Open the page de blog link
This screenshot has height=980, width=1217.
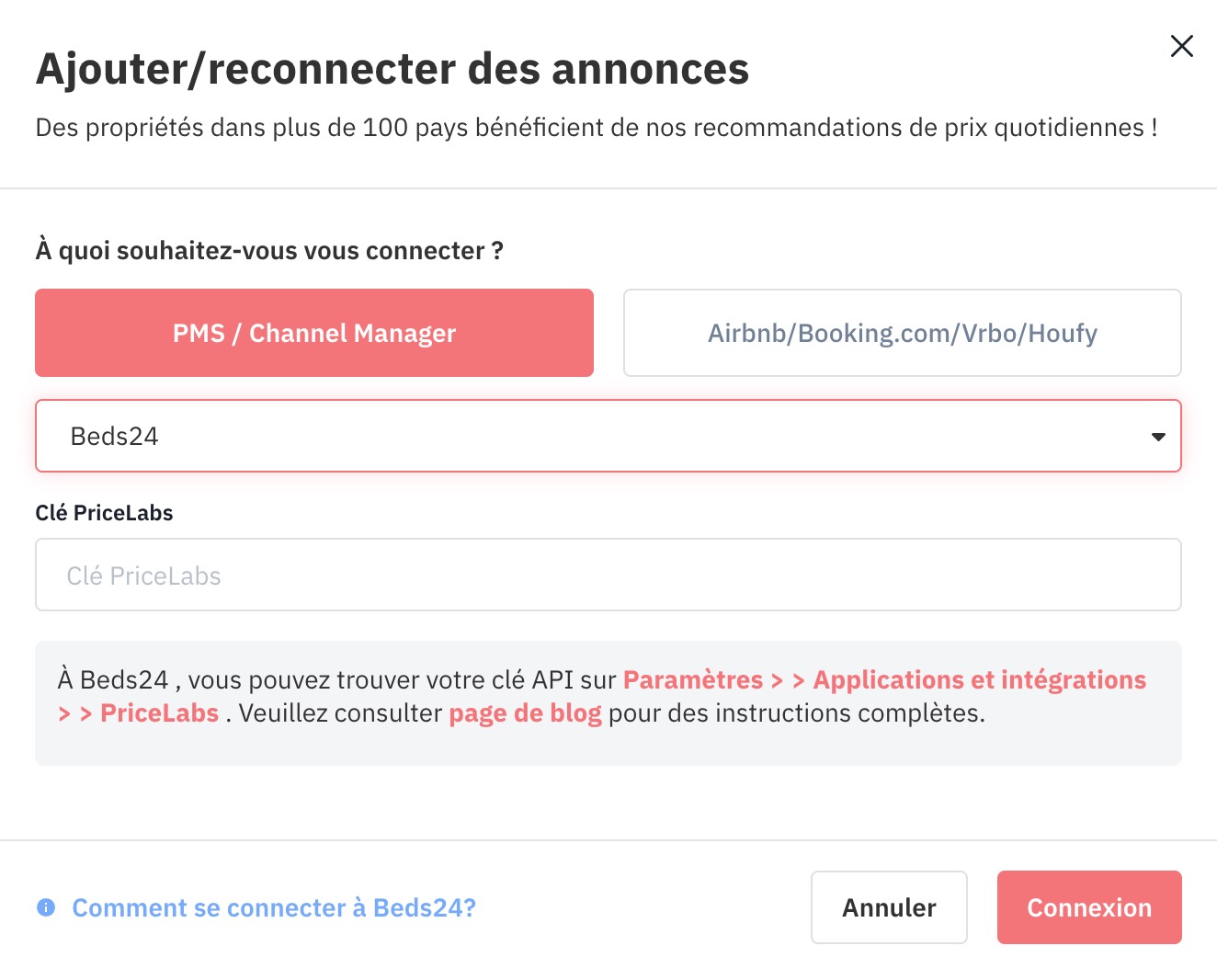525,712
